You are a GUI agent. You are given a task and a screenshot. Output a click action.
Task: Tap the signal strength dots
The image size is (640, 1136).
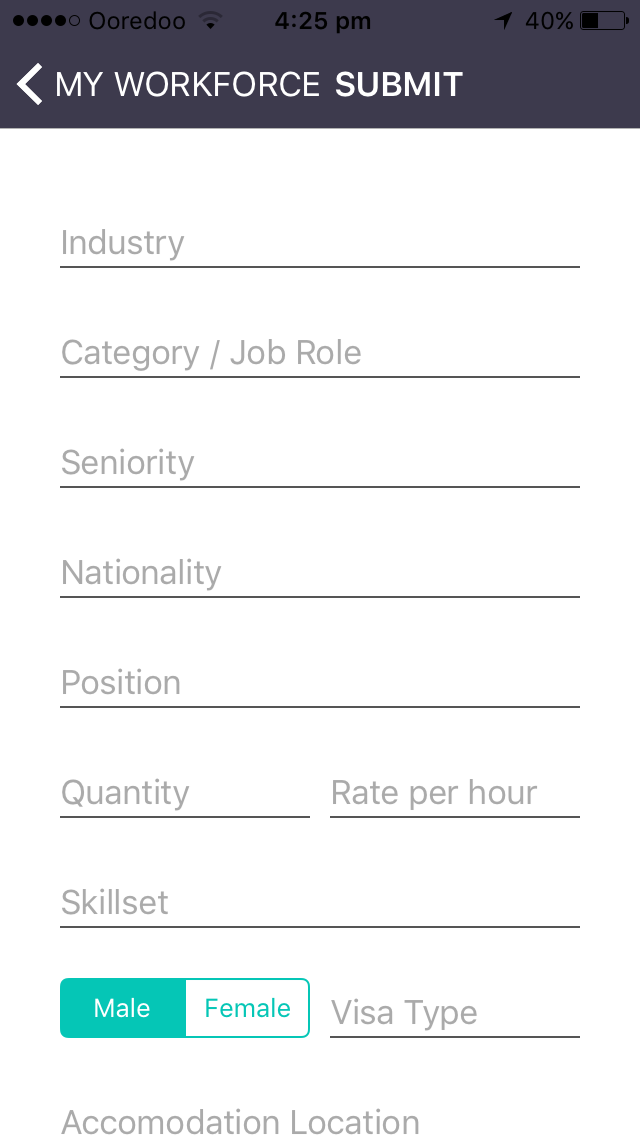coord(46,21)
